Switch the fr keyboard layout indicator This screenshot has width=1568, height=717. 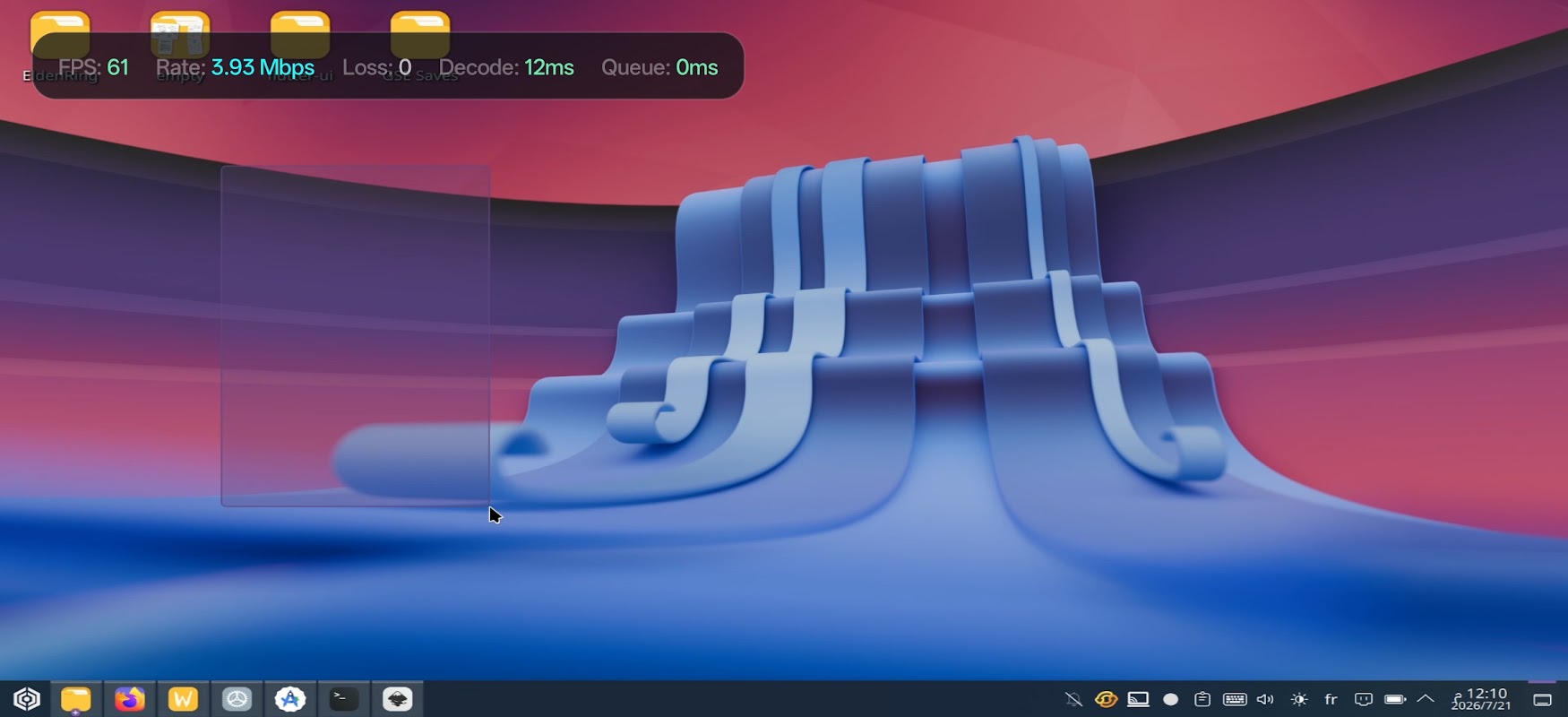[1331, 699]
